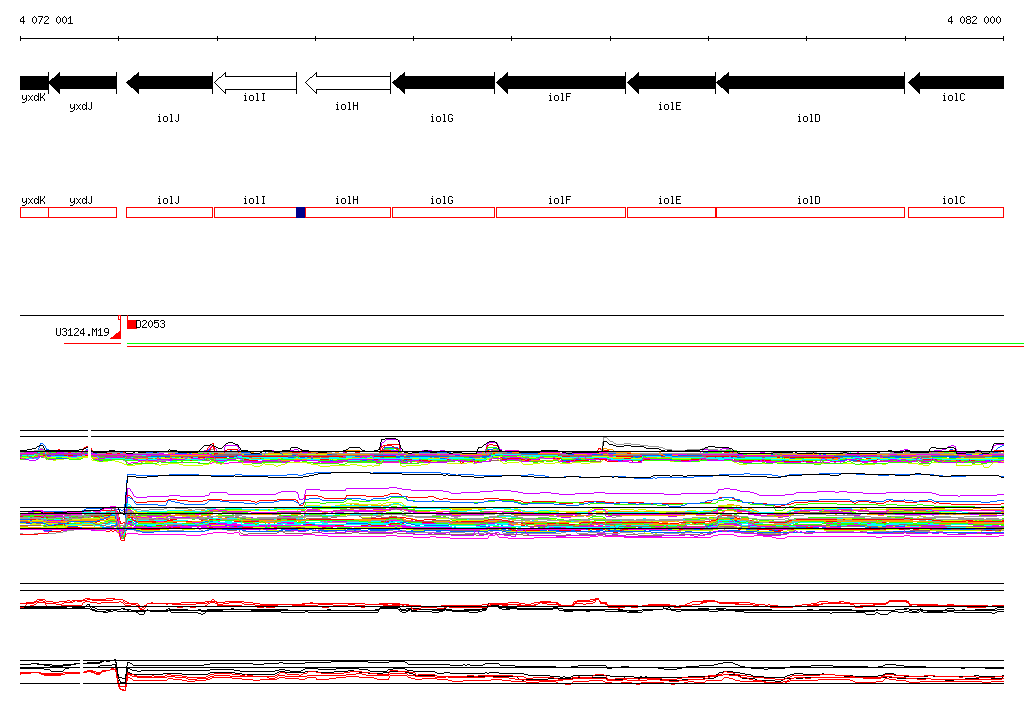This screenshot has width=1024, height=714.
Task: Select the long black iolD gene arrow
Action: pos(810,82)
